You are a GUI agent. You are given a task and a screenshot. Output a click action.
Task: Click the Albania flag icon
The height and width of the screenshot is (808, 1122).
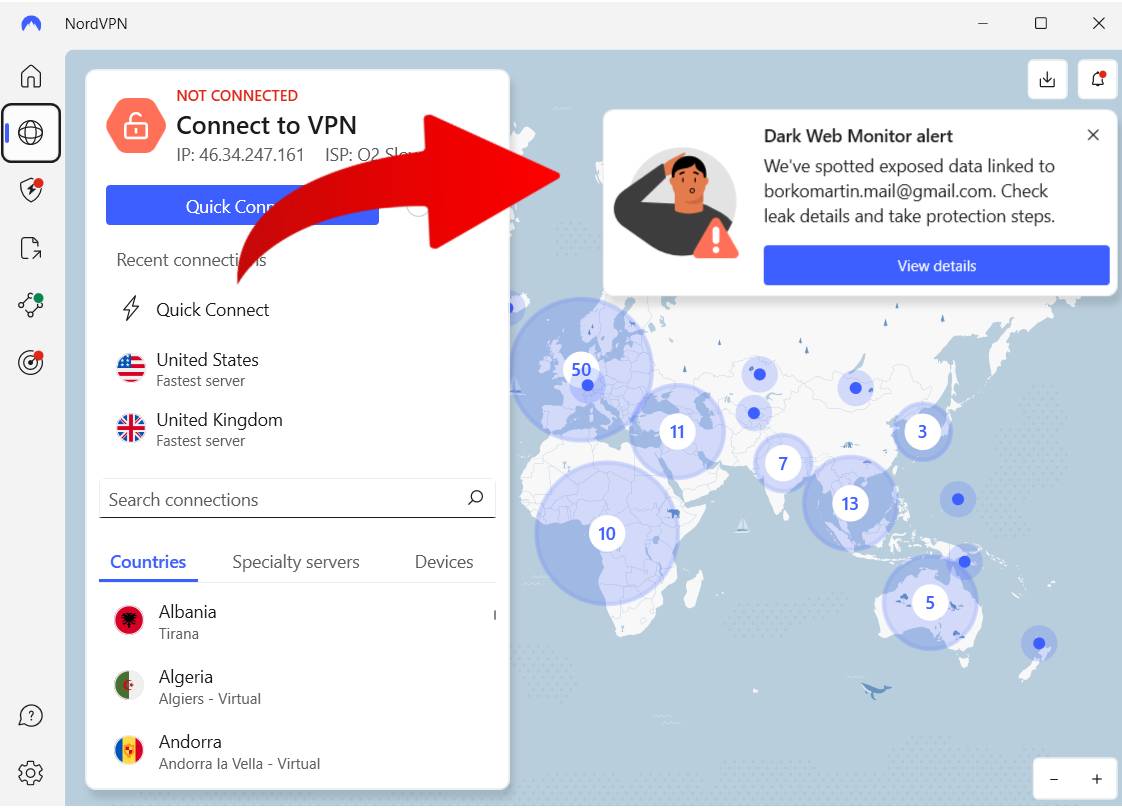point(129,620)
